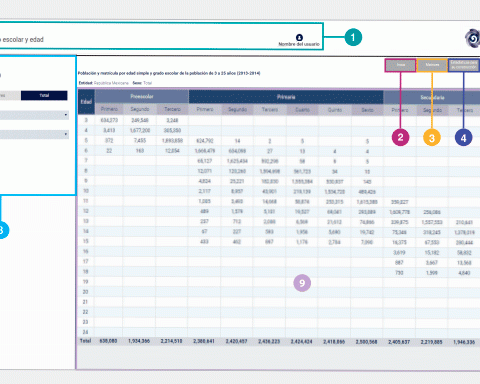Click the Total row label at table bottom
The width and height of the screenshot is (480, 384).
(86, 341)
